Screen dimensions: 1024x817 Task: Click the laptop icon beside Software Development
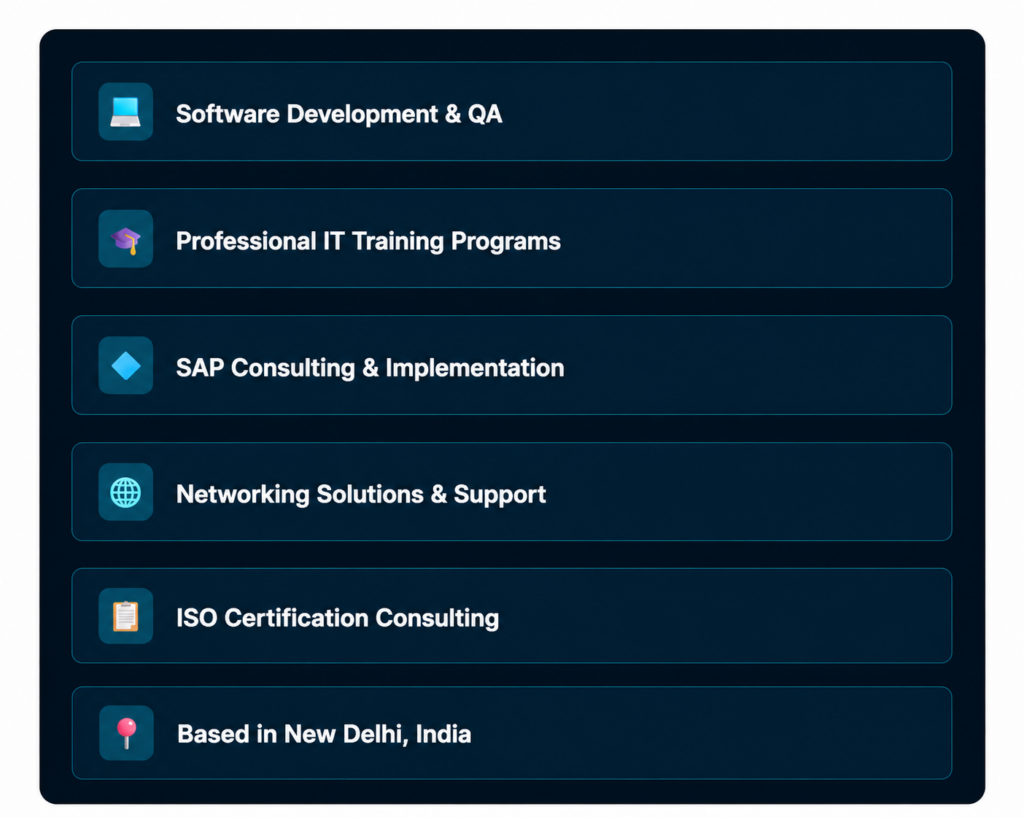tap(125, 112)
